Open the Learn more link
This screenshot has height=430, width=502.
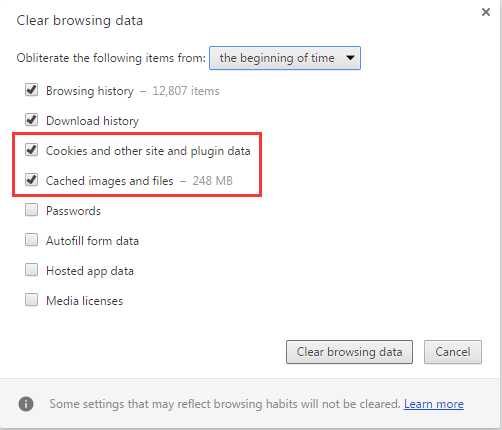(434, 404)
